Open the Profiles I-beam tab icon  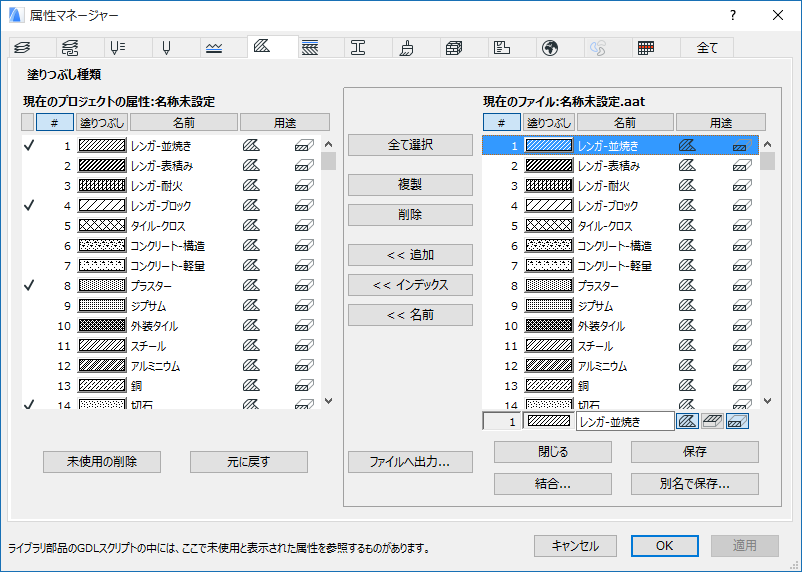pos(358,48)
